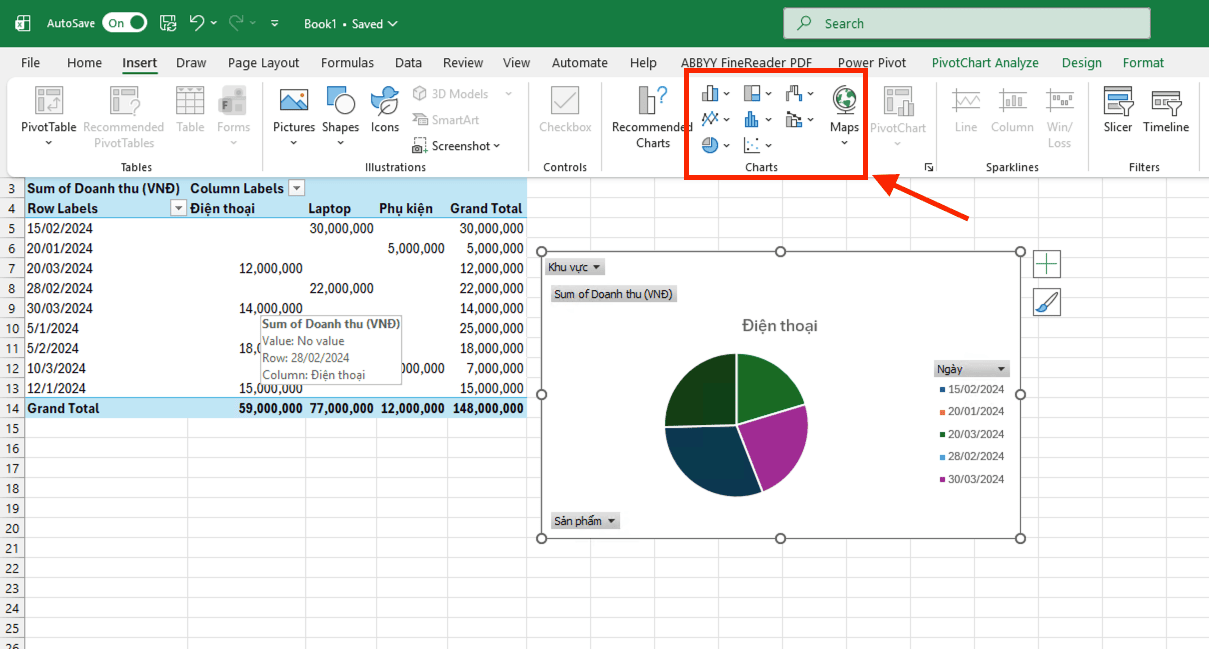Click the Insert Pie chart icon
The height and width of the screenshot is (649, 1209).
point(708,144)
